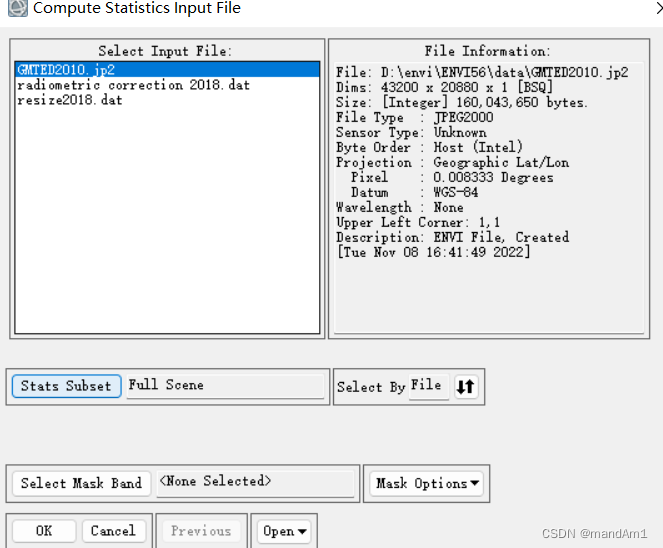
Task: Click the Byte Order Host (Intel) line
Action: (430, 147)
